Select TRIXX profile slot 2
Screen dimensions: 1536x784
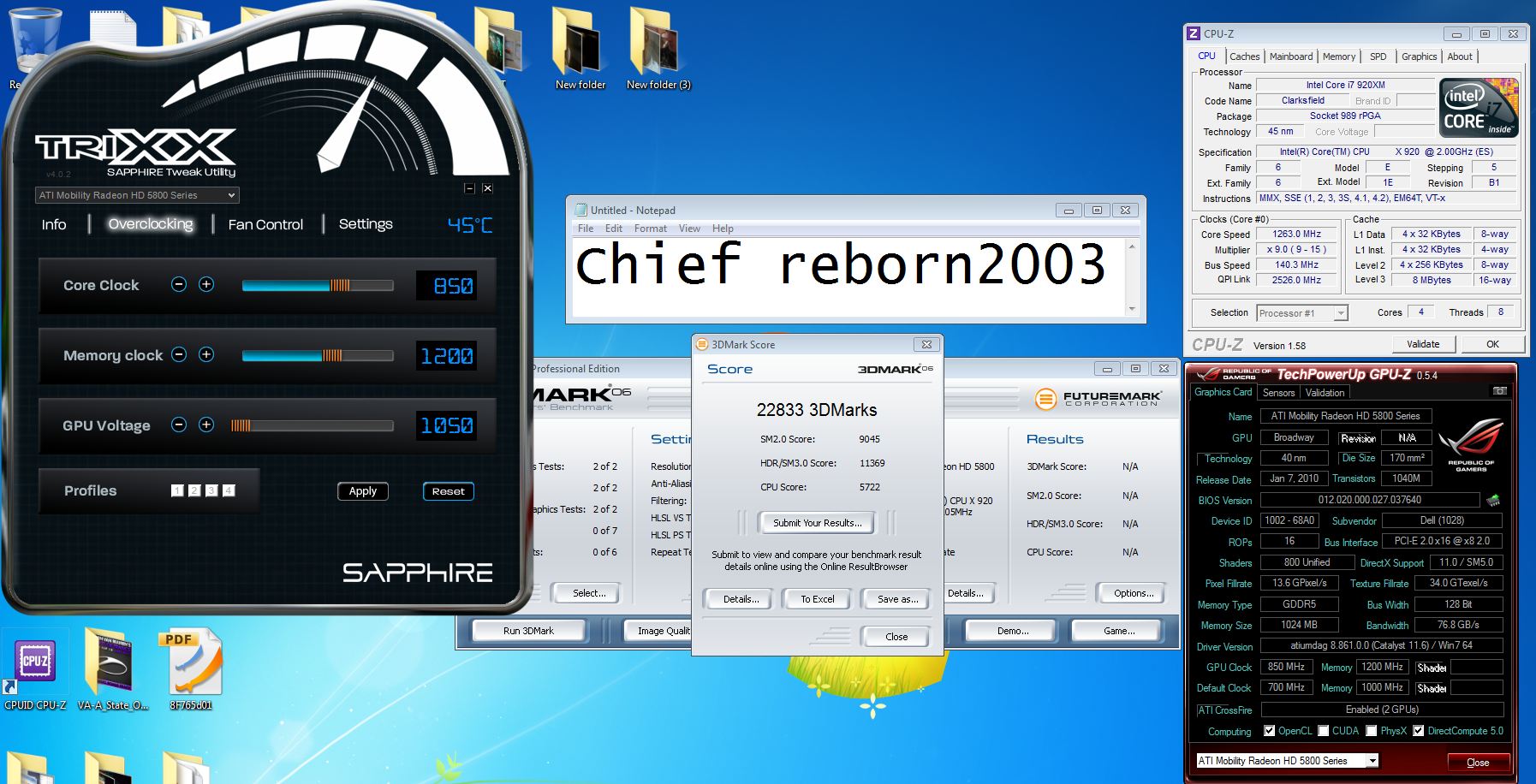click(194, 490)
